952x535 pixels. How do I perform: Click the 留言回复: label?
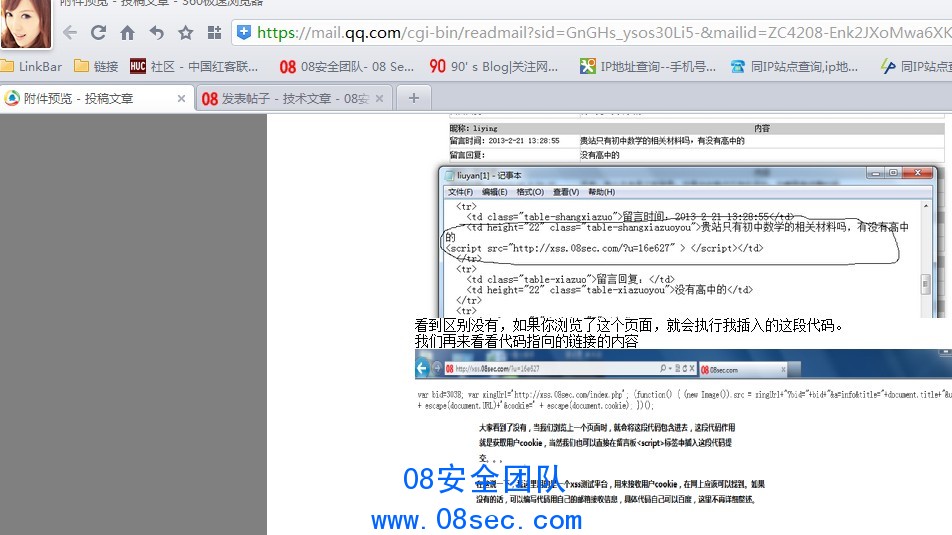tap(467, 155)
